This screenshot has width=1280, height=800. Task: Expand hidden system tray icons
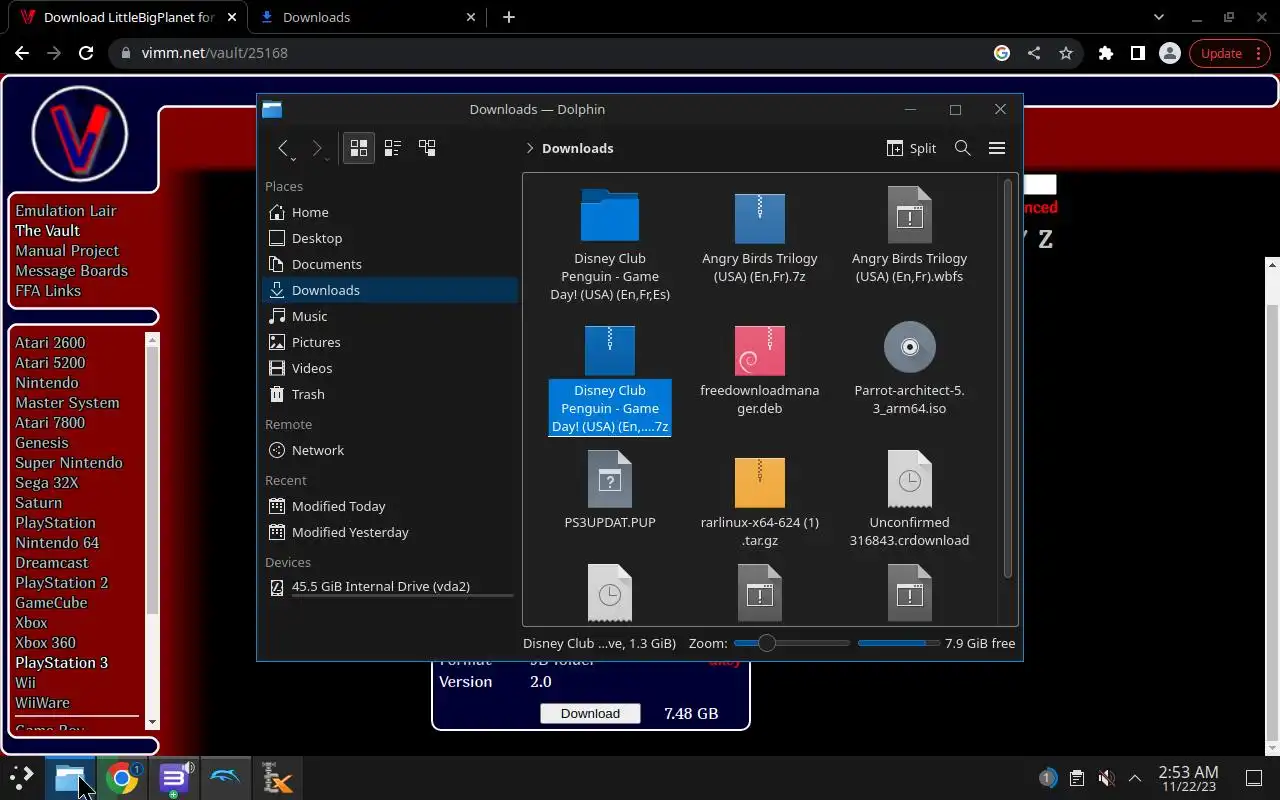[x=1135, y=778]
